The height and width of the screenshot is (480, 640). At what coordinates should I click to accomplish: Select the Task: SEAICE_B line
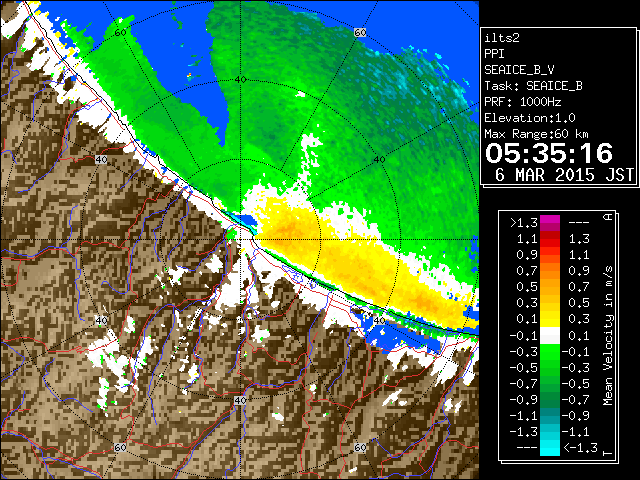[x=533, y=86]
